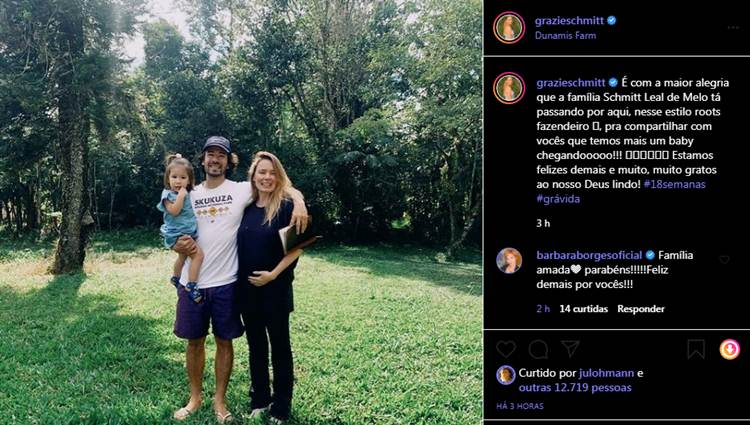Image resolution: width=750 pixels, height=425 pixels.
Task: Open the #grávida hashtag
Action: click(x=558, y=199)
